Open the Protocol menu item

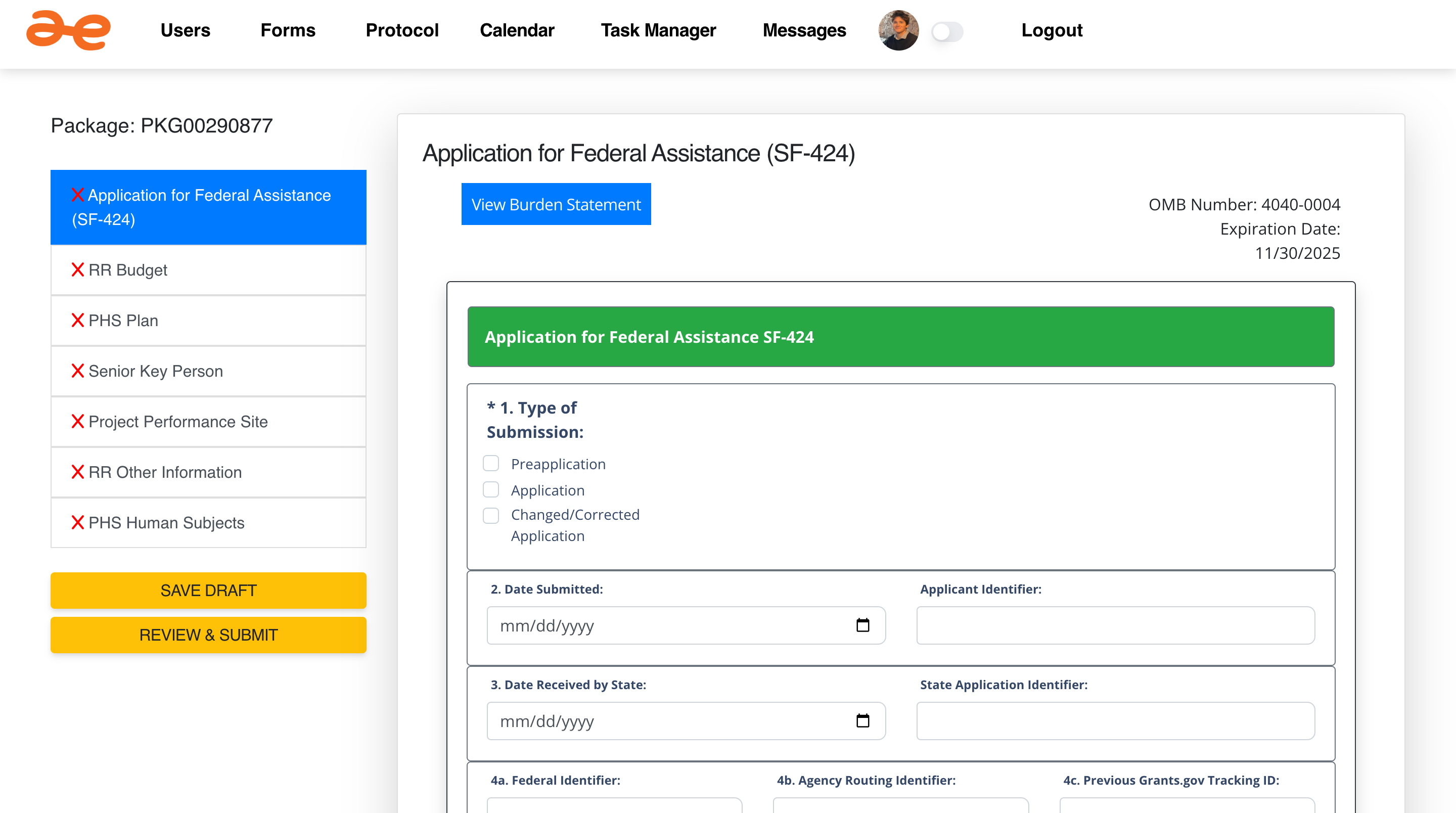click(x=402, y=30)
